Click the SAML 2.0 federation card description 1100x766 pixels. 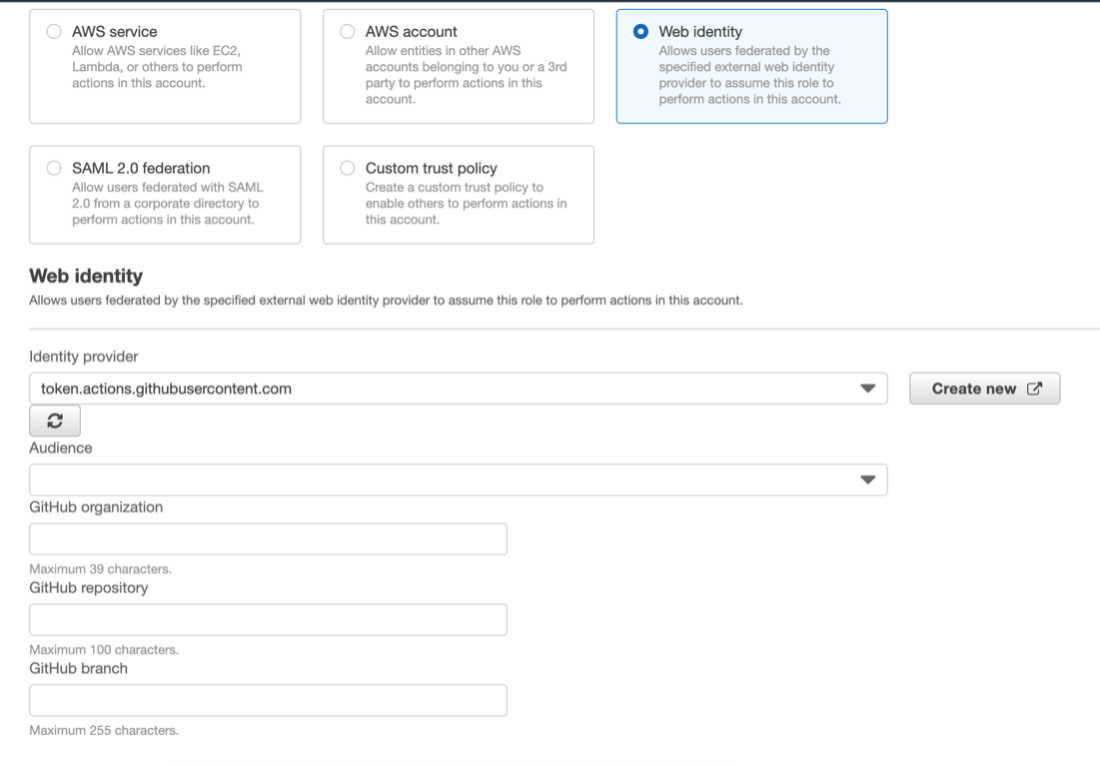[x=168, y=203]
